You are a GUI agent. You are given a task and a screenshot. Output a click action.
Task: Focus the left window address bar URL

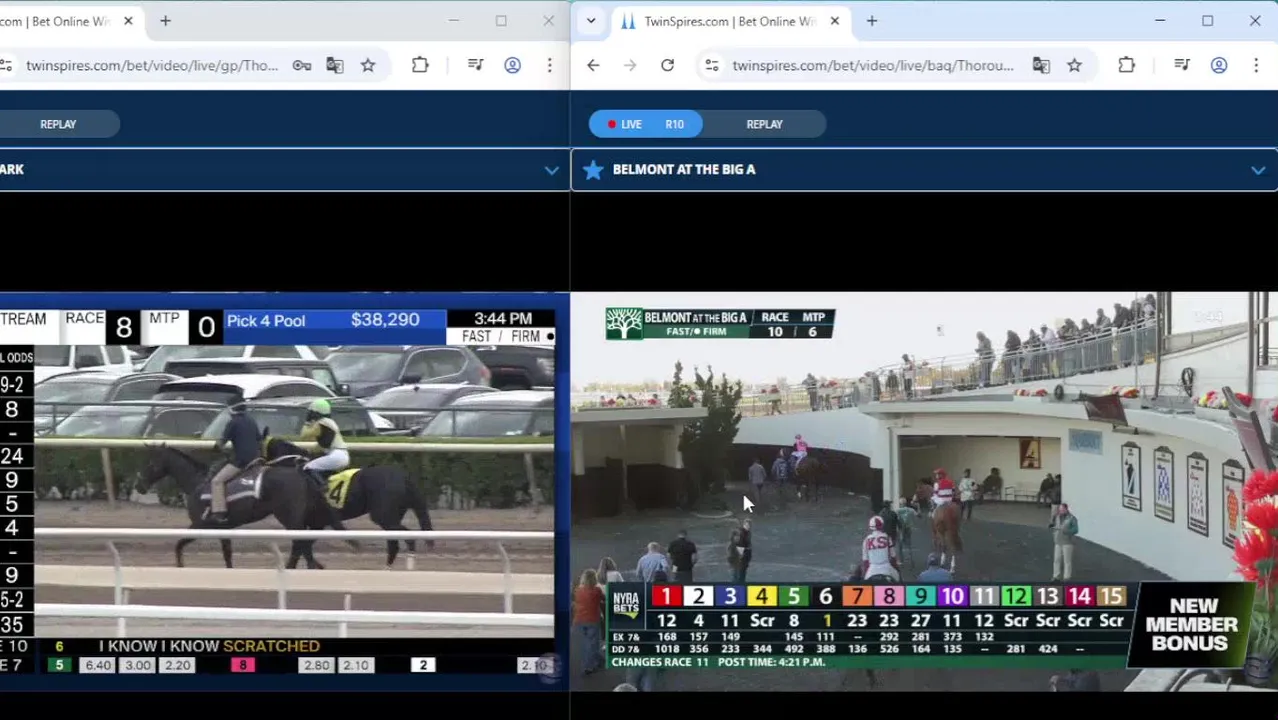(152, 65)
